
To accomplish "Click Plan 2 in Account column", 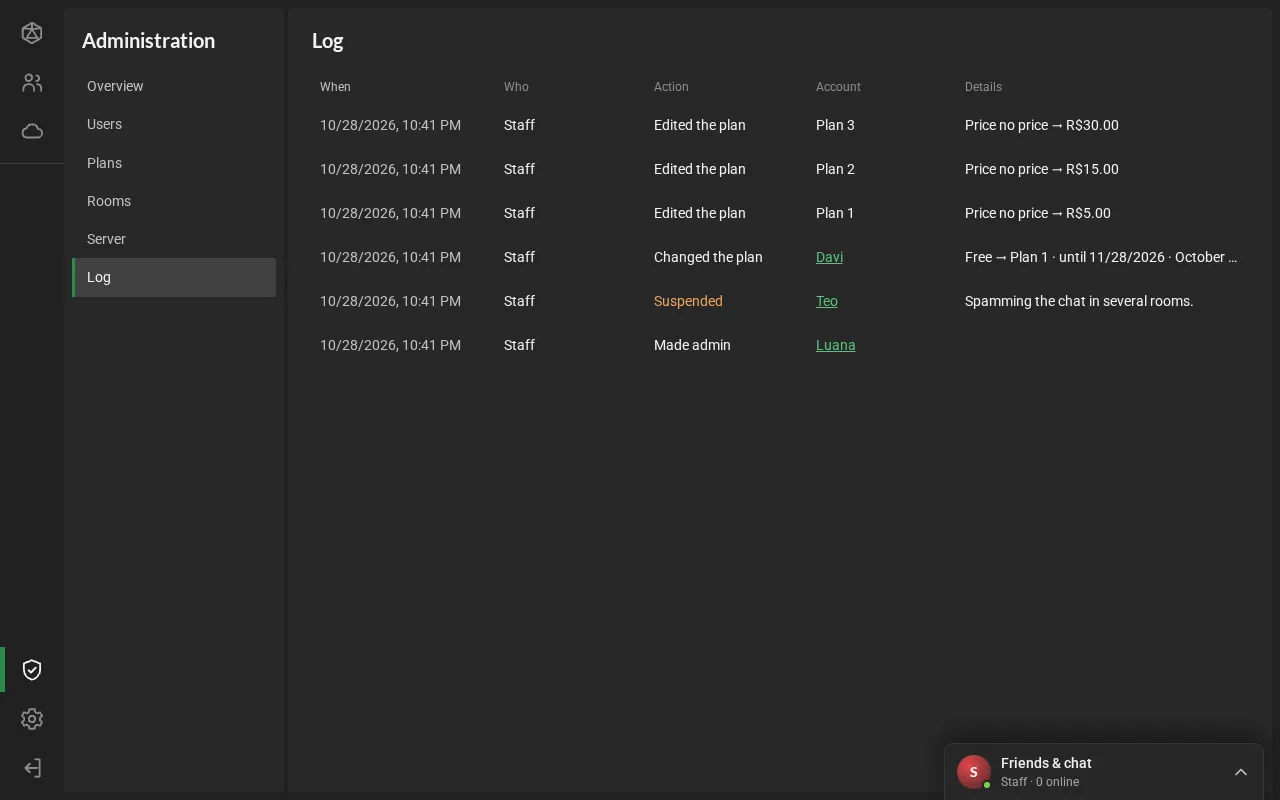I will pos(835,169).
